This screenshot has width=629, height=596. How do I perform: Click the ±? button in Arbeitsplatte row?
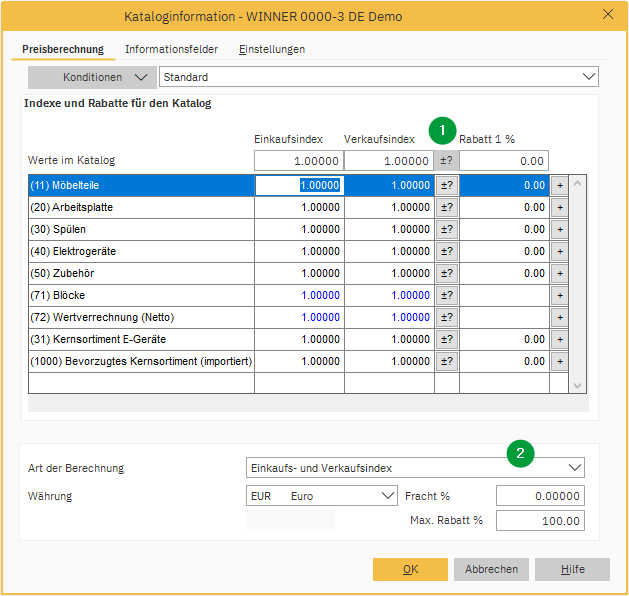[447, 207]
